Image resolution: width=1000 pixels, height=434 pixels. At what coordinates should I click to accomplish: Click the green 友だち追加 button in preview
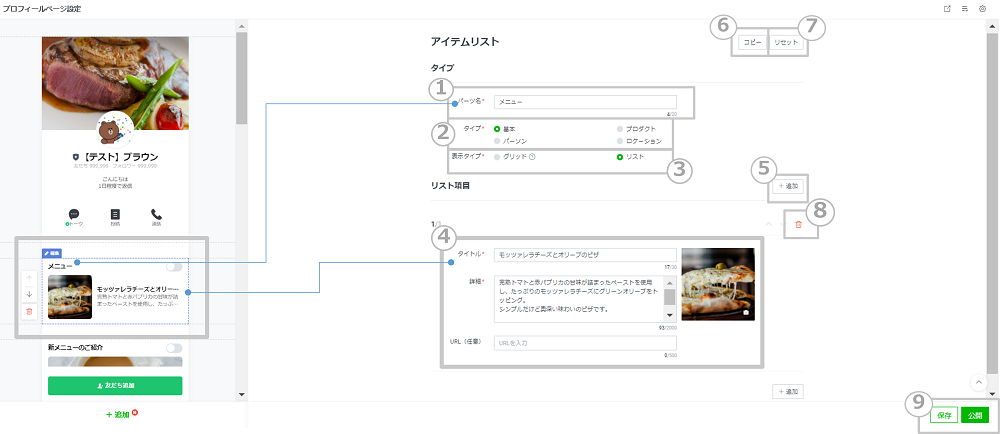tap(115, 385)
